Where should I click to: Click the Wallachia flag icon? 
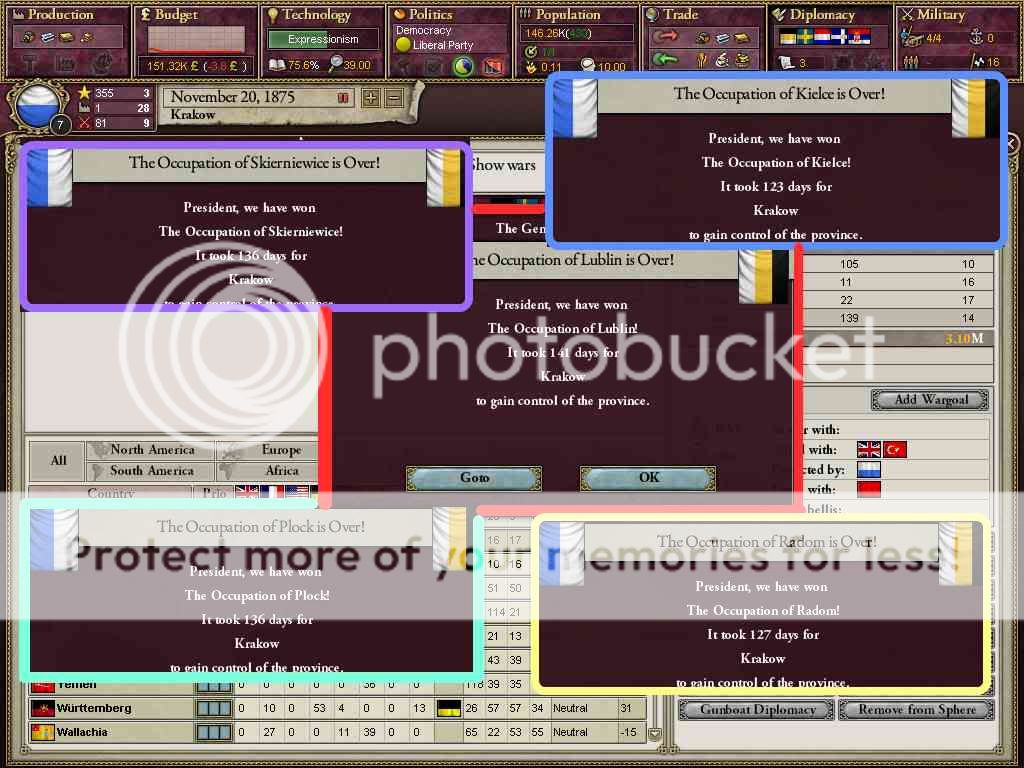tap(42, 732)
